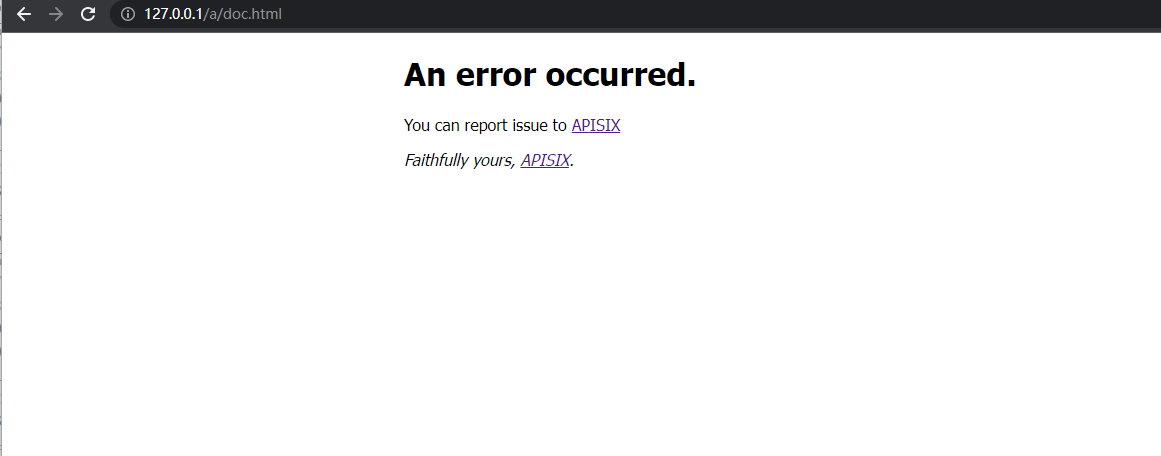The image size is (1161, 456).
Task: Reload the page with the refresh icon
Action: click(88, 14)
